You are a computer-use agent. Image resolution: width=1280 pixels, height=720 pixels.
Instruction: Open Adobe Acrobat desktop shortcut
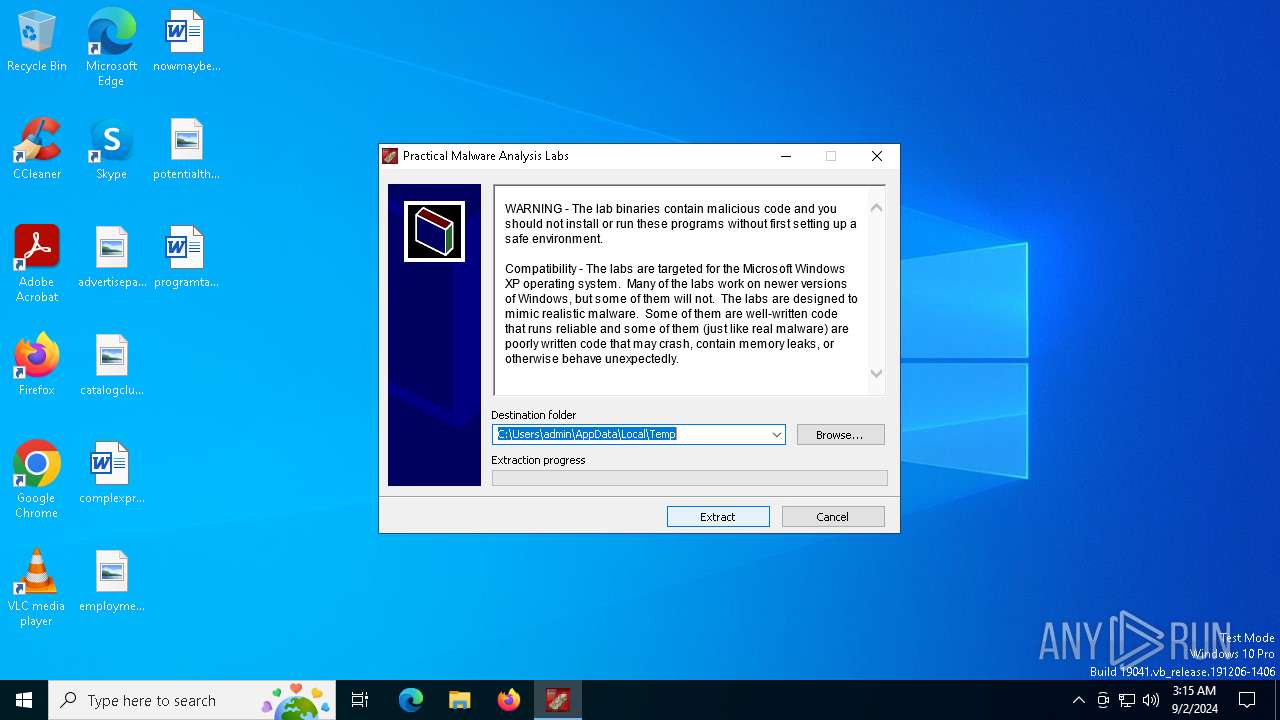coord(37,263)
